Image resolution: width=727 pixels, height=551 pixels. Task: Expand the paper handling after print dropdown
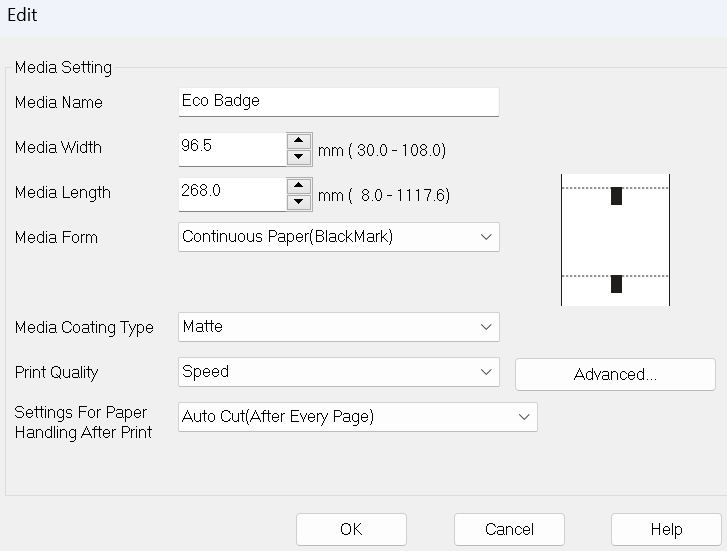(357, 417)
